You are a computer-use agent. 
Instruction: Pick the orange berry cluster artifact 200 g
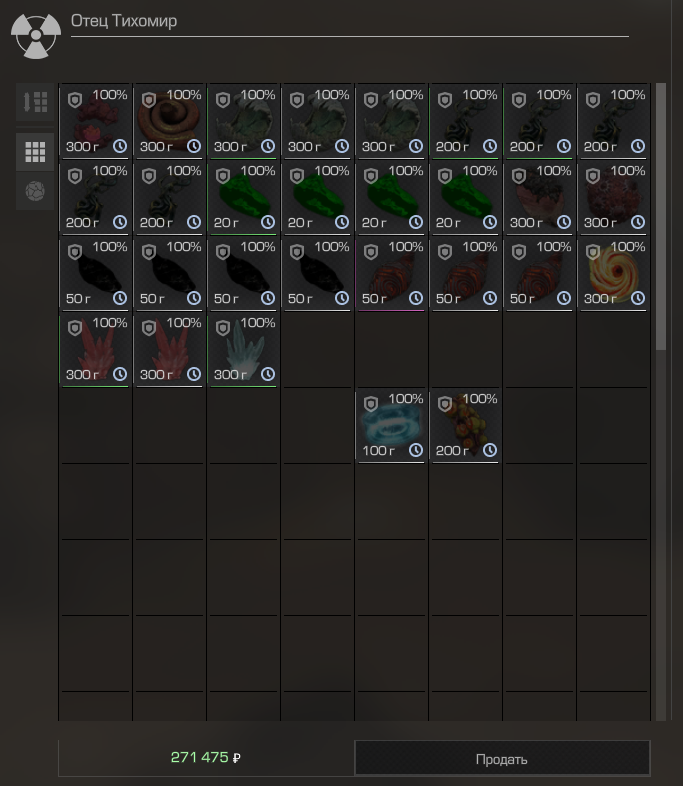click(x=466, y=425)
